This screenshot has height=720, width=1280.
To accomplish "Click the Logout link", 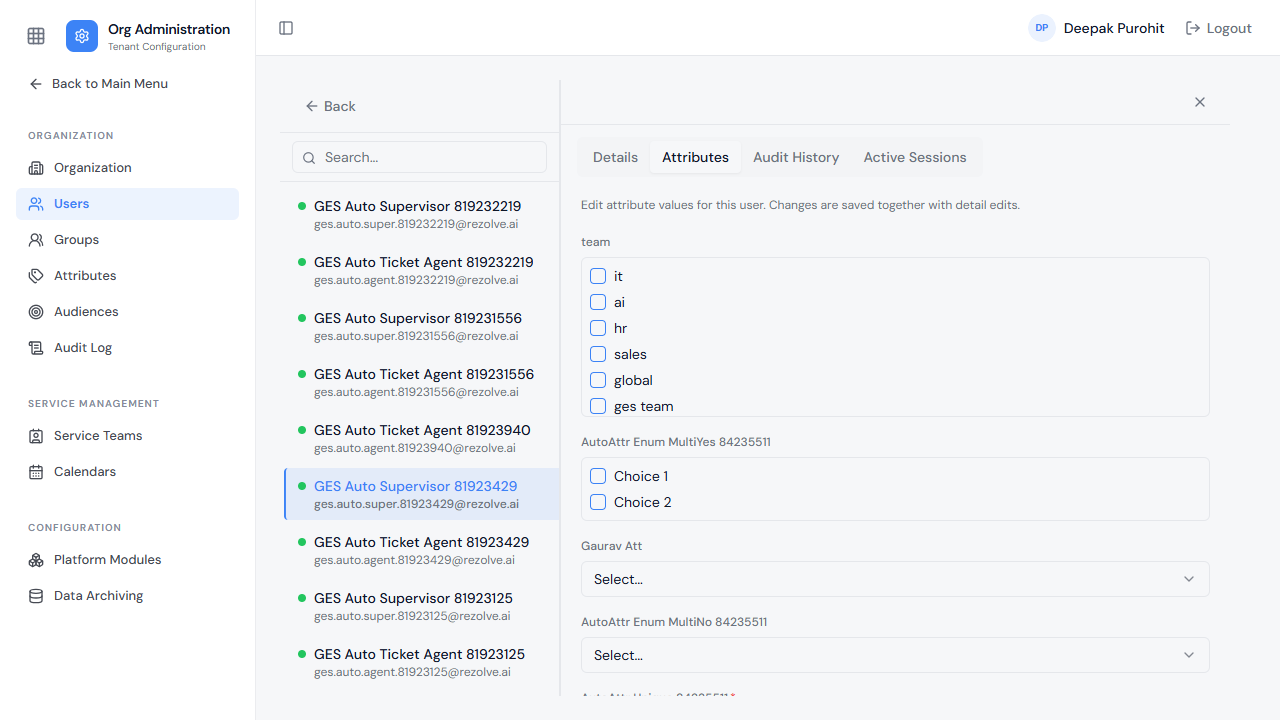I will click(1218, 28).
